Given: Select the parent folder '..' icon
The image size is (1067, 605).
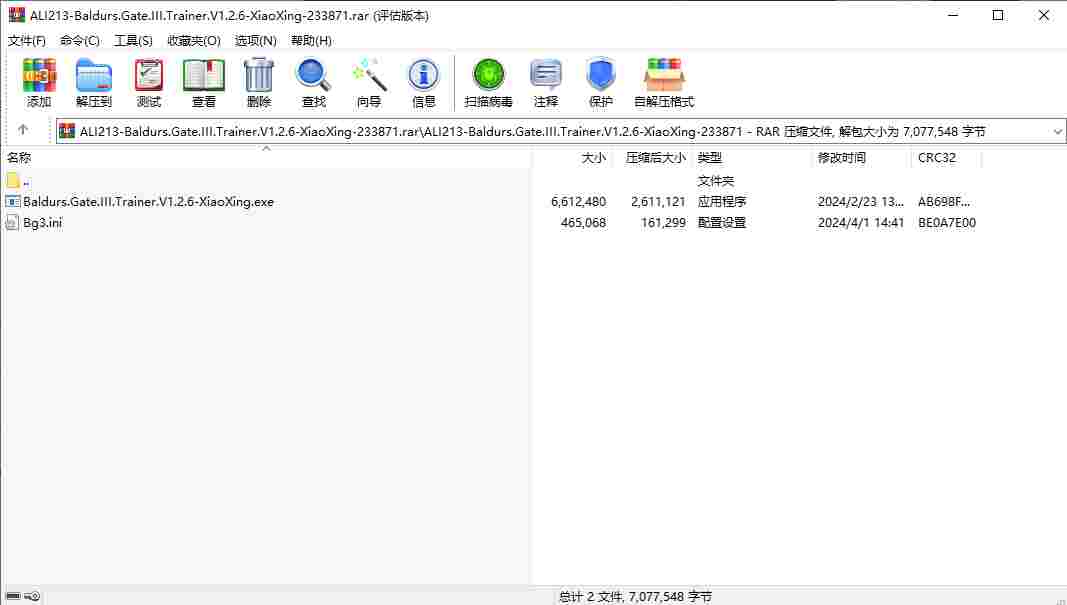Looking at the screenshot, I should [13, 180].
